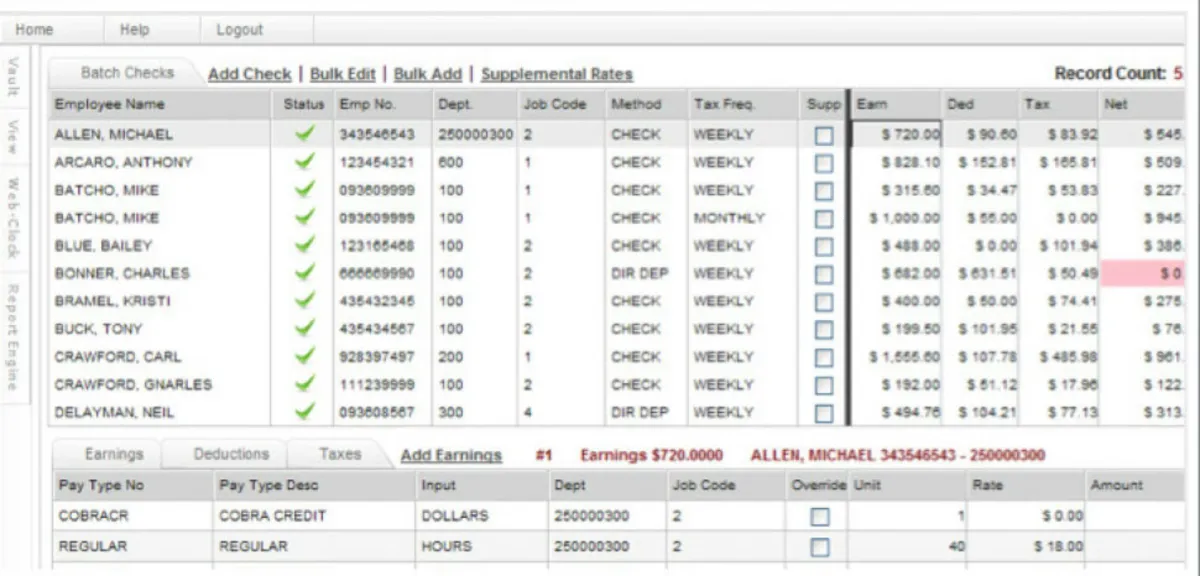This screenshot has height=576, width=1200.
Task: Click MONTHLY tax frequency for BATCHO, MIKE
Action: [x=728, y=217]
